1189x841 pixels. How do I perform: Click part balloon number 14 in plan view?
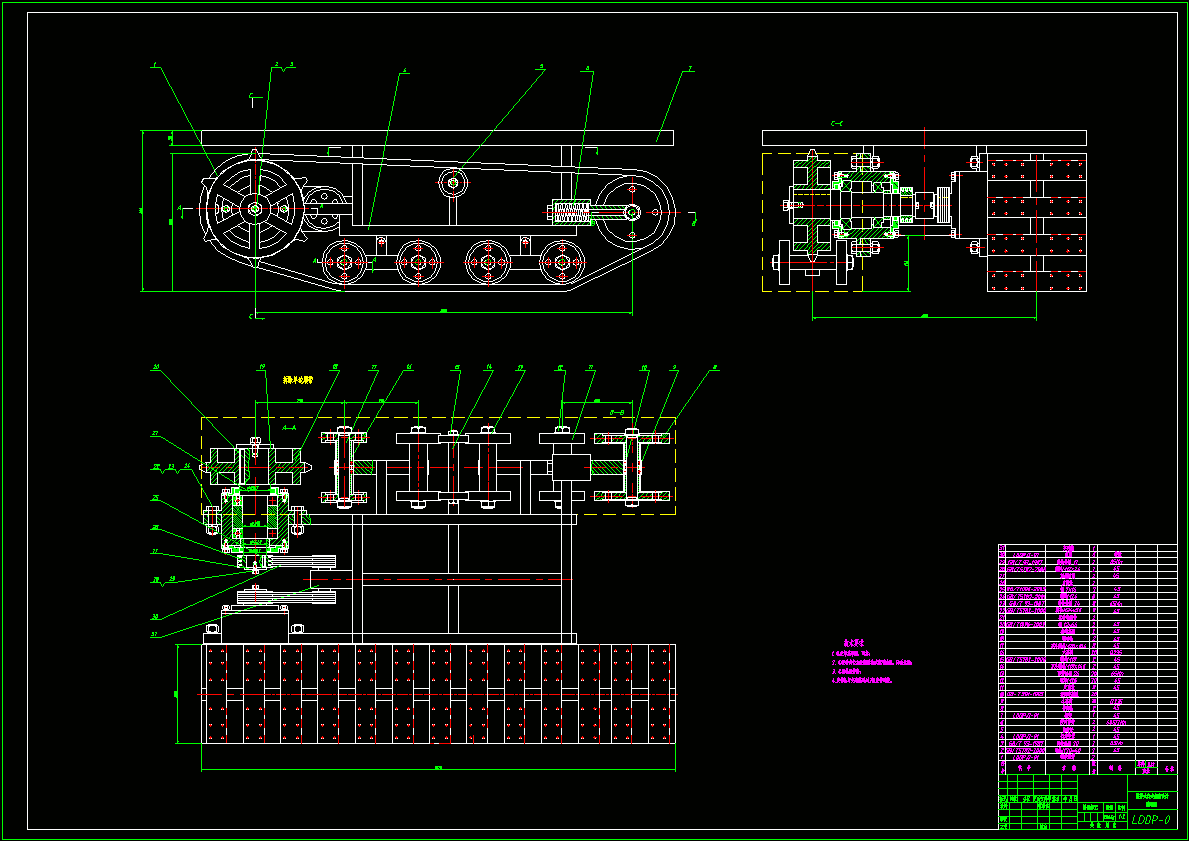pos(489,368)
